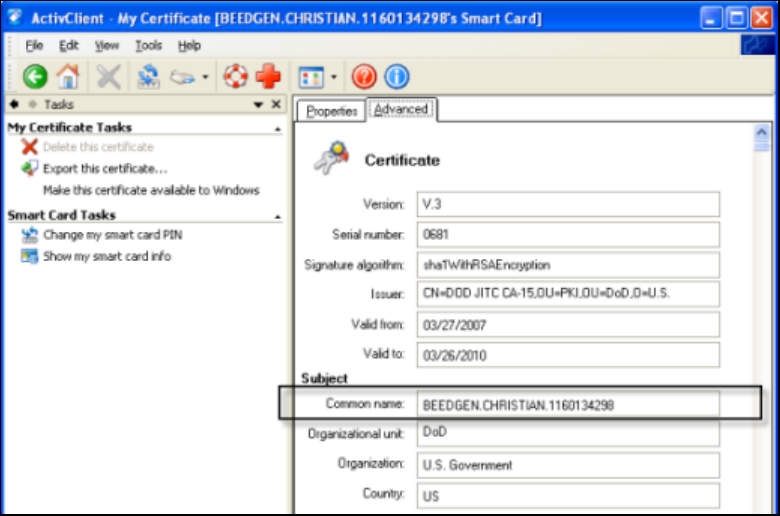
Task: Click the red question mark Help icon
Action: point(364,77)
